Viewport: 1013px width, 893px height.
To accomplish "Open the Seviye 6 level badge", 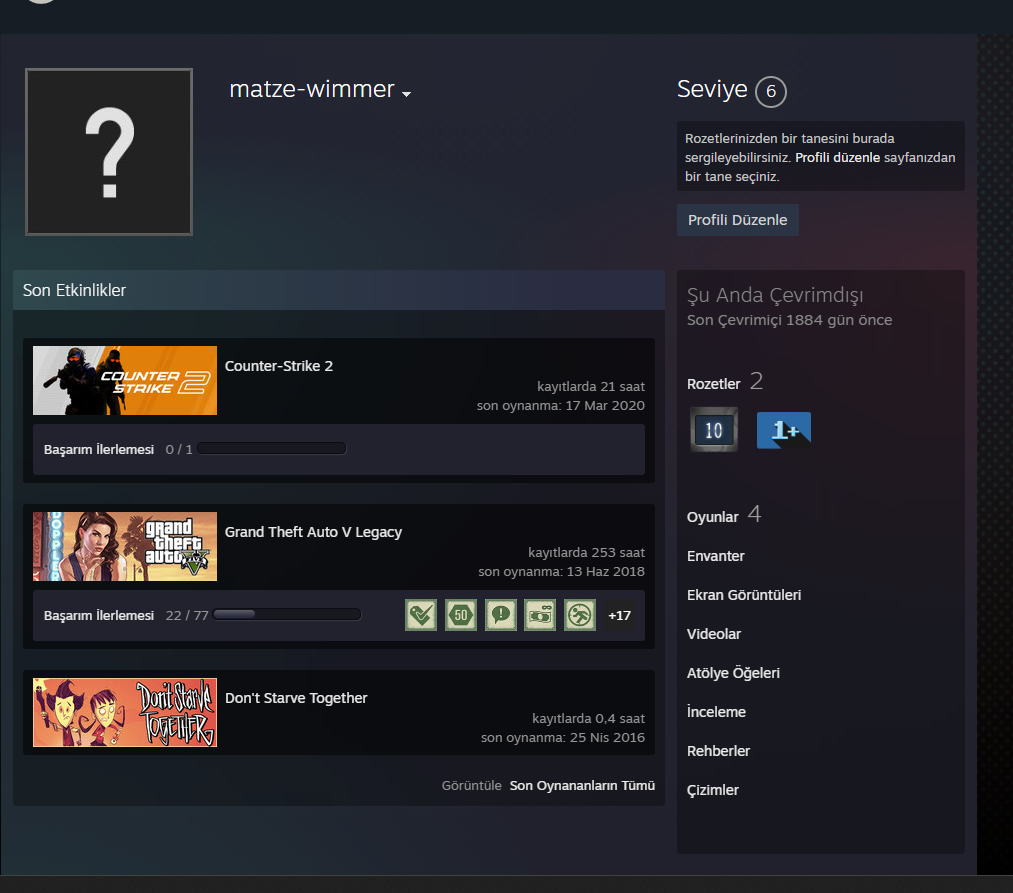I will coord(771,92).
